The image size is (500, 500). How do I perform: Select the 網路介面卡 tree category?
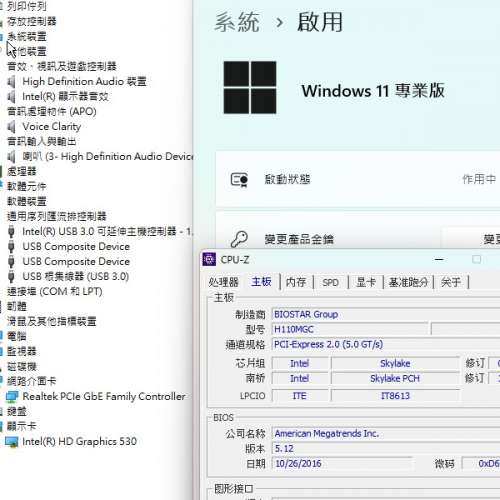click(32, 381)
